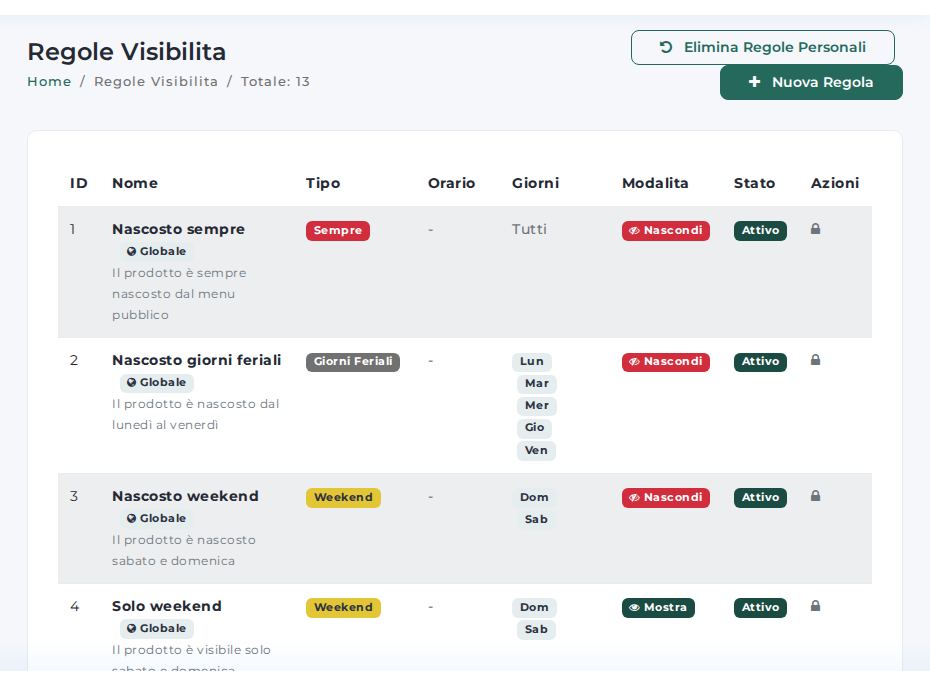Screen dimensions: 930x675
Task: Click the lock icon for Nascosto sempre
Action: click(x=816, y=229)
